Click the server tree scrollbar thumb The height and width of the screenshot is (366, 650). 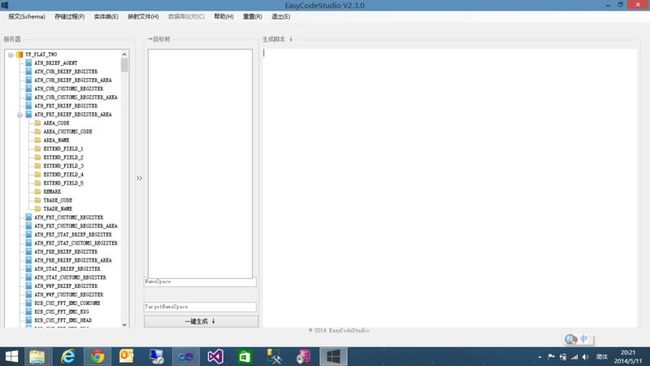tap(124, 65)
